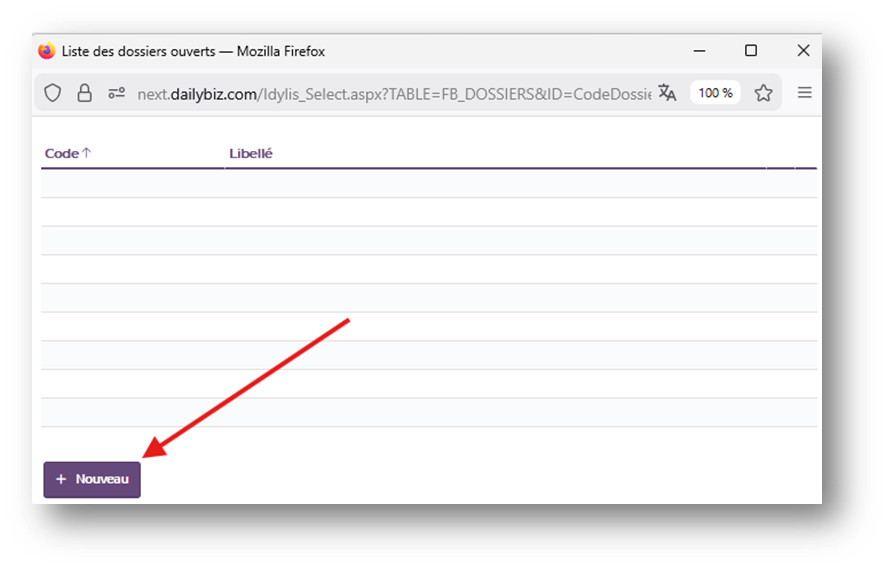The height and width of the screenshot is (569, 887).
Task: Create a new dossier with Nouveau button
Action: (x=92, y=479)
